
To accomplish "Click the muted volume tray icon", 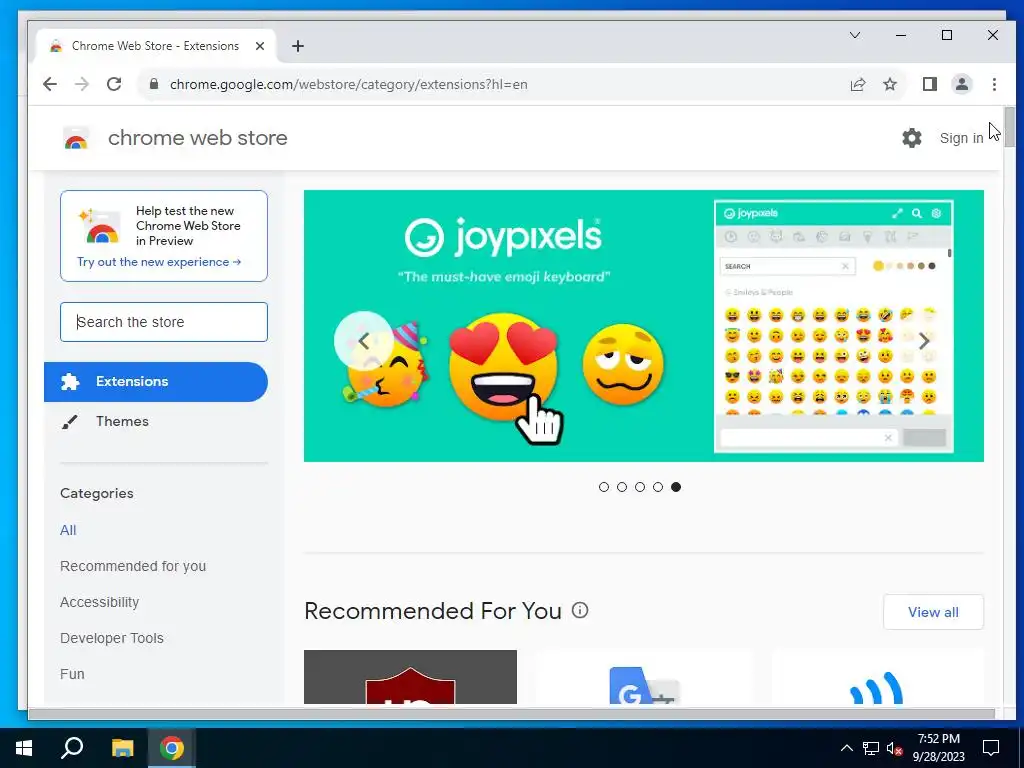I will tap(894, 748).
